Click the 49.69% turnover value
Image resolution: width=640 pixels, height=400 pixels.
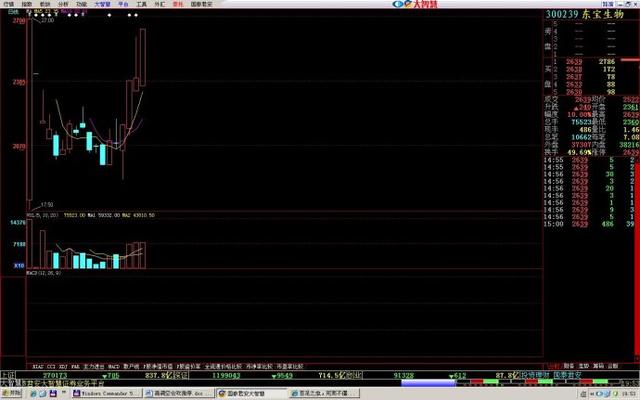point(579,152)
